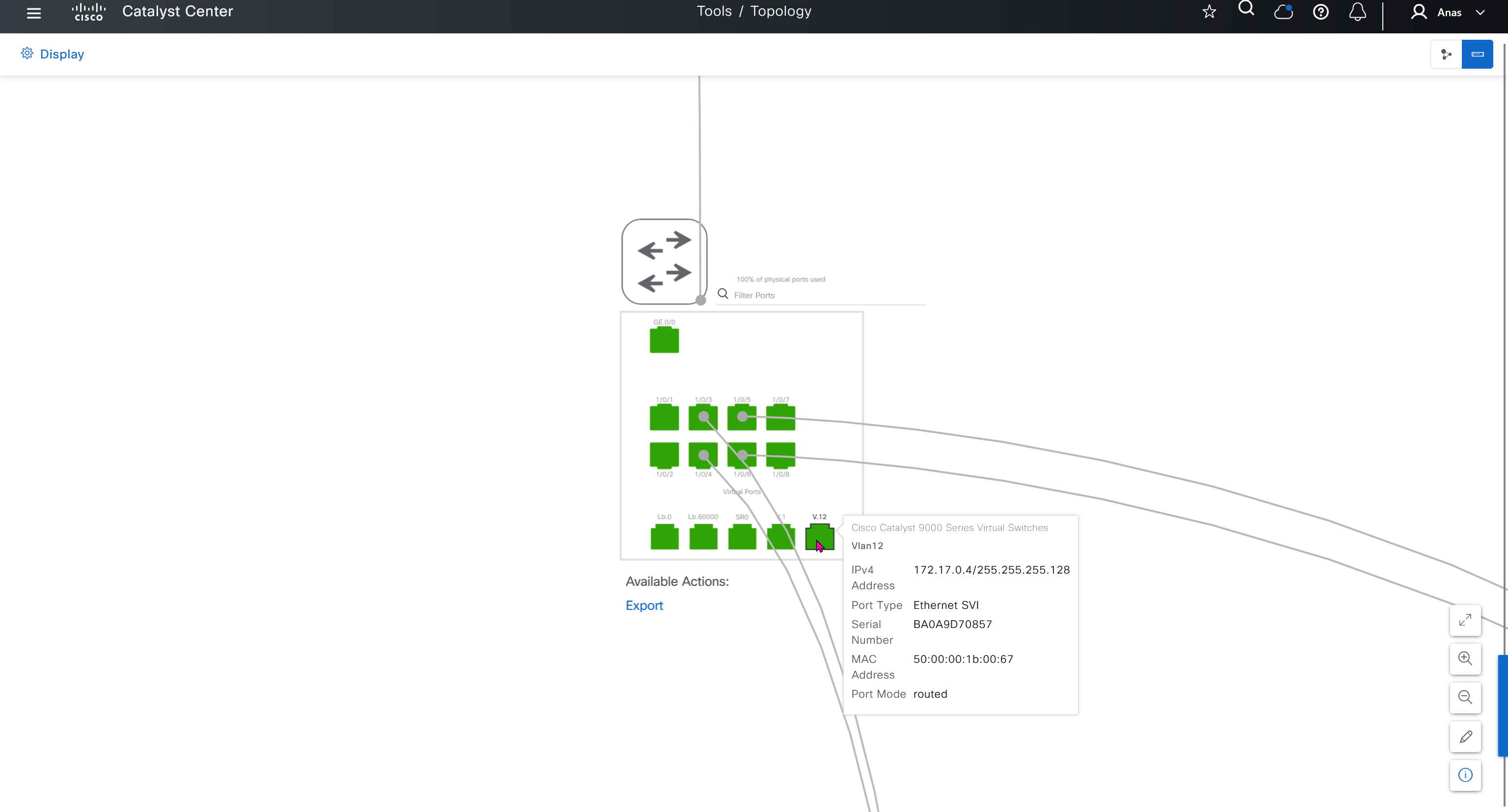The width and height of the screenshot is (1508, 812).
Task: Open the notifications bell
Action: 1357,12
